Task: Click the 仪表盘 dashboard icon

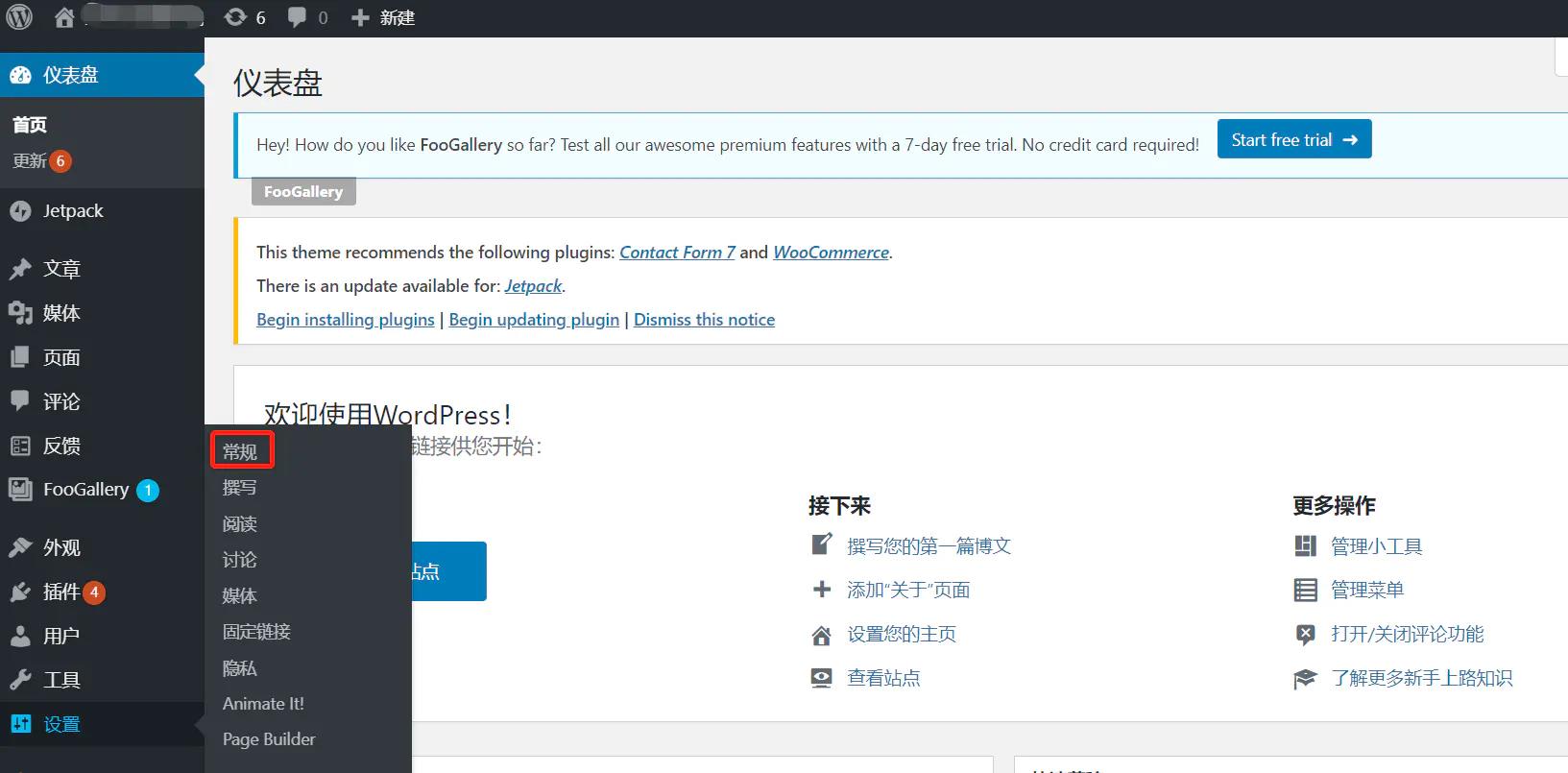Action: (x=20, y=75)
